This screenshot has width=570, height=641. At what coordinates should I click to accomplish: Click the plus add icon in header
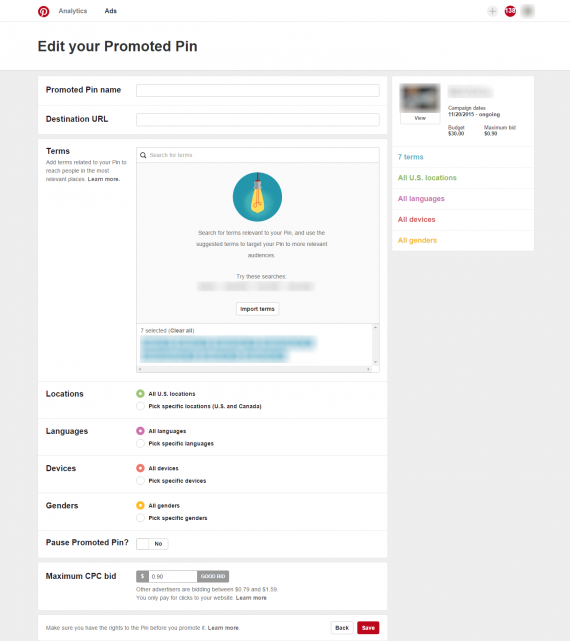[x=492, y=11]
